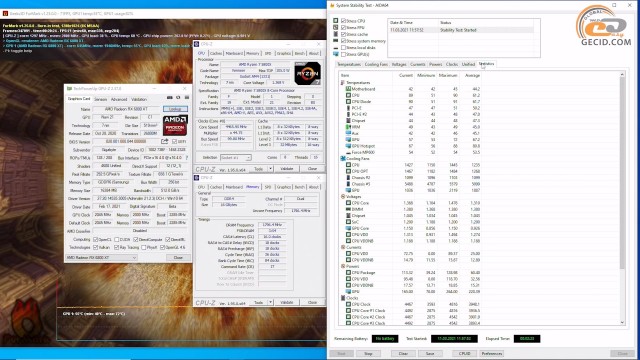Collapse the Temperatures group in statistics list

pyautogui.click(x=343, y=82)
